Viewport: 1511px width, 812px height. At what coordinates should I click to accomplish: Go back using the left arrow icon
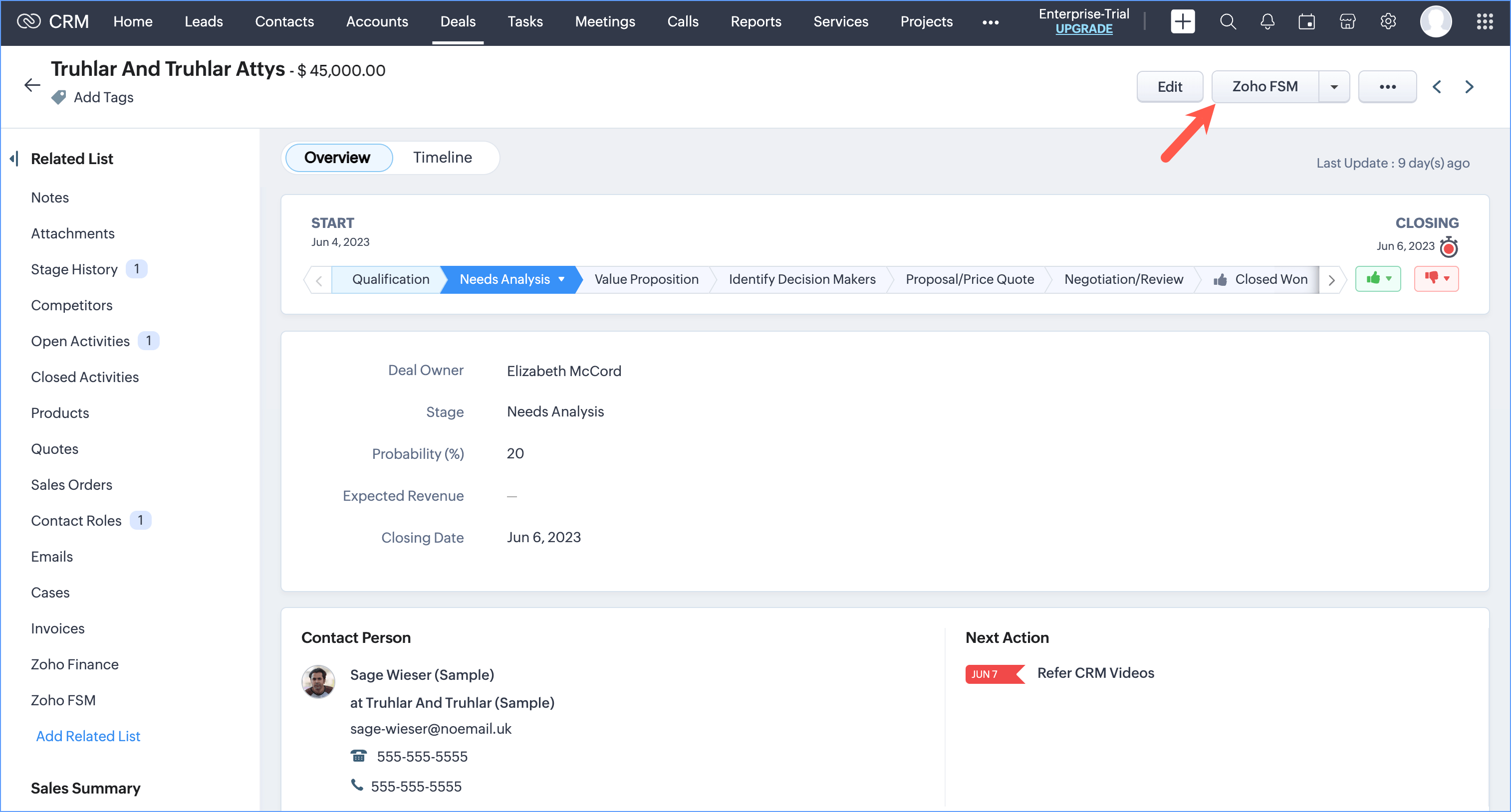(32, 85)
